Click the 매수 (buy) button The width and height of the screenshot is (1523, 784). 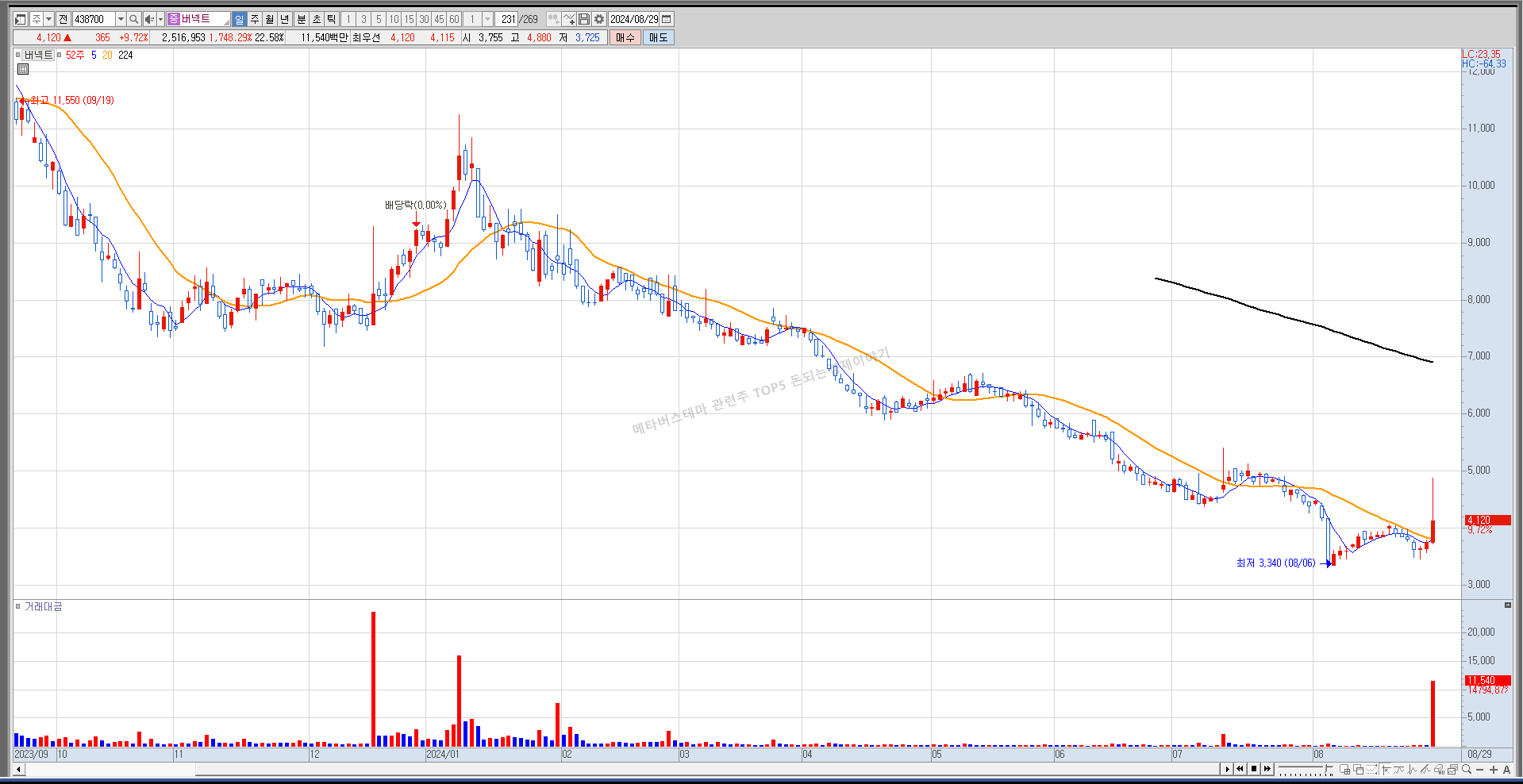(625, 37)
